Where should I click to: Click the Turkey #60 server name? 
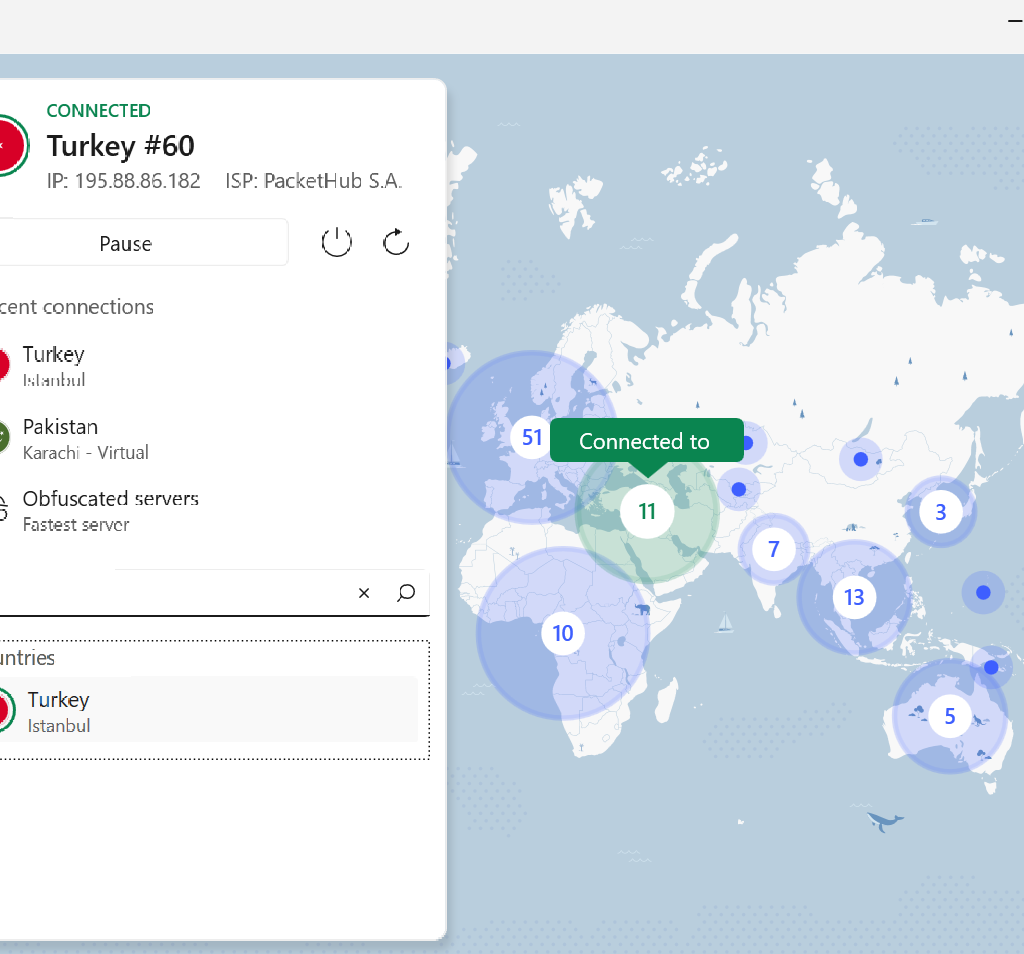coord(121,146)
